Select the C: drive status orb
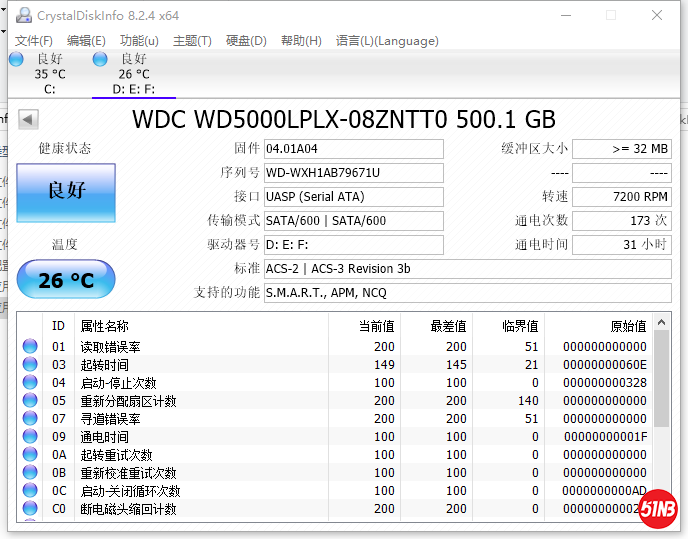688x539 pixels. click(16, 59)
